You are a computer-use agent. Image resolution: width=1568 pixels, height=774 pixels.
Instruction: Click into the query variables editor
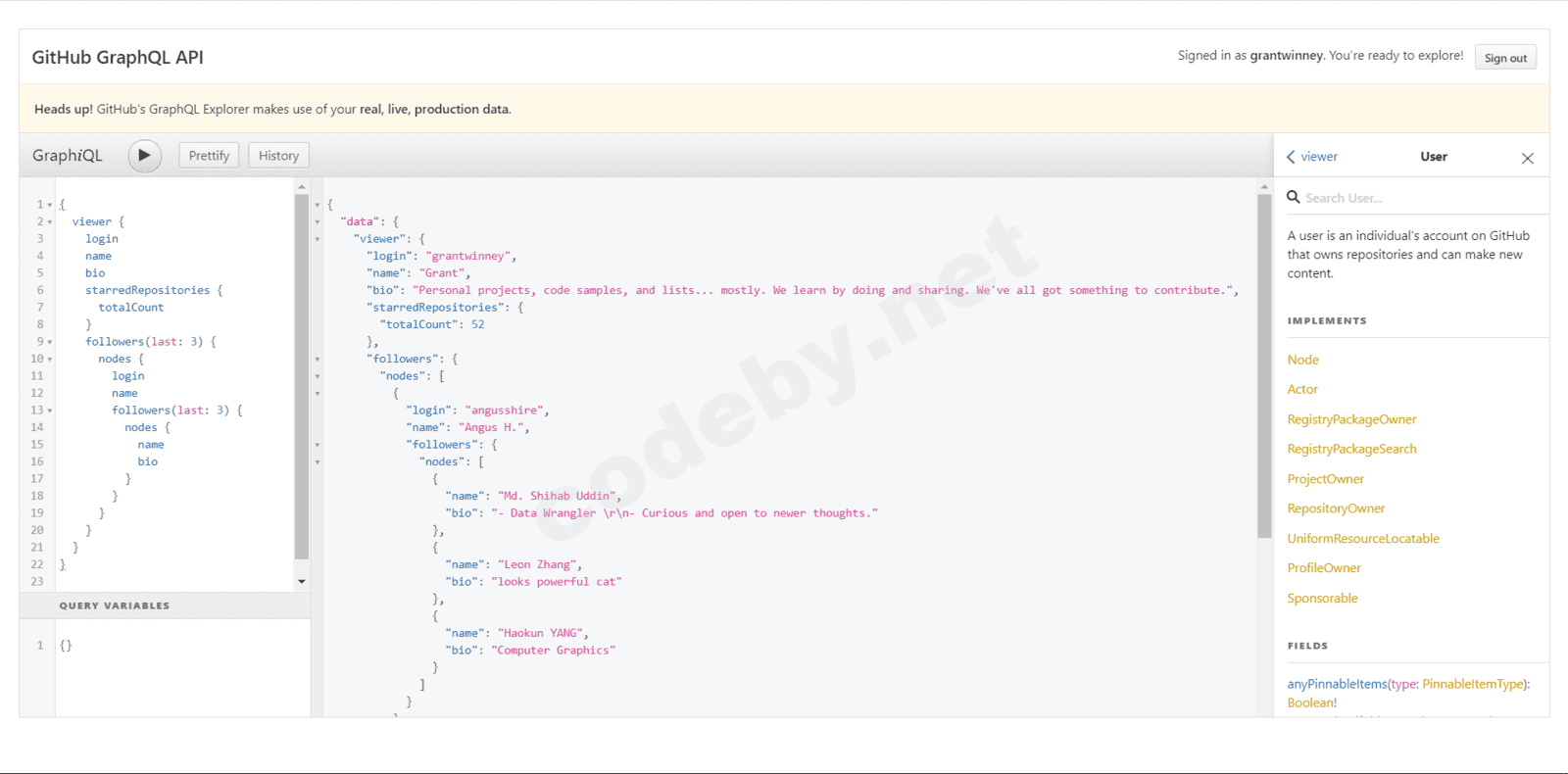(x=182, y=667)
